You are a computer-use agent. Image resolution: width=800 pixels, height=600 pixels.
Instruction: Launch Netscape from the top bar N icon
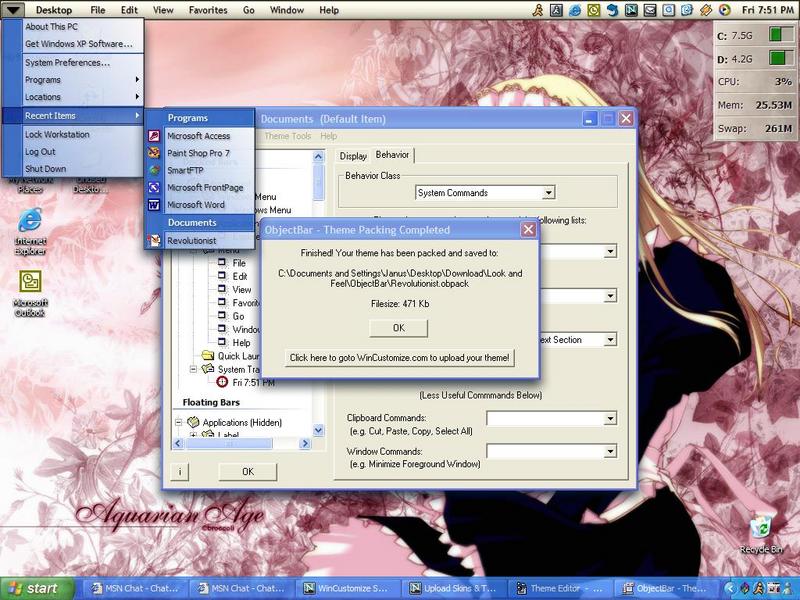pos(631,10)
